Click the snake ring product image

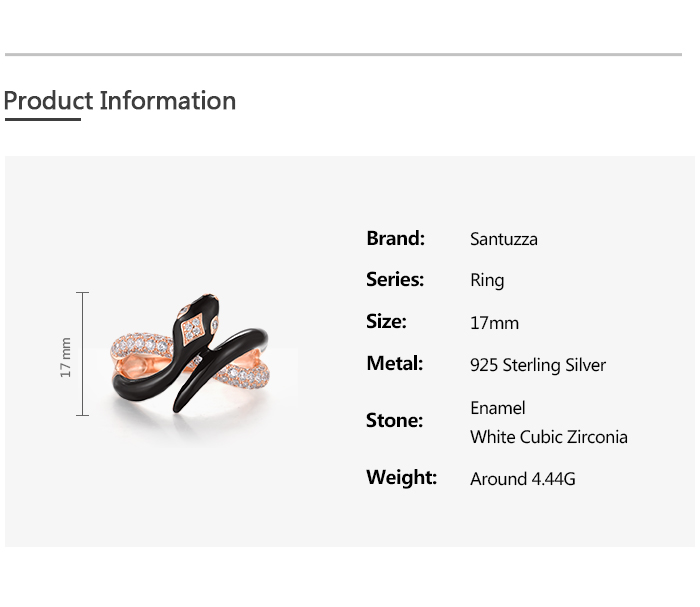pyautogui.click(x=192, y=355)
